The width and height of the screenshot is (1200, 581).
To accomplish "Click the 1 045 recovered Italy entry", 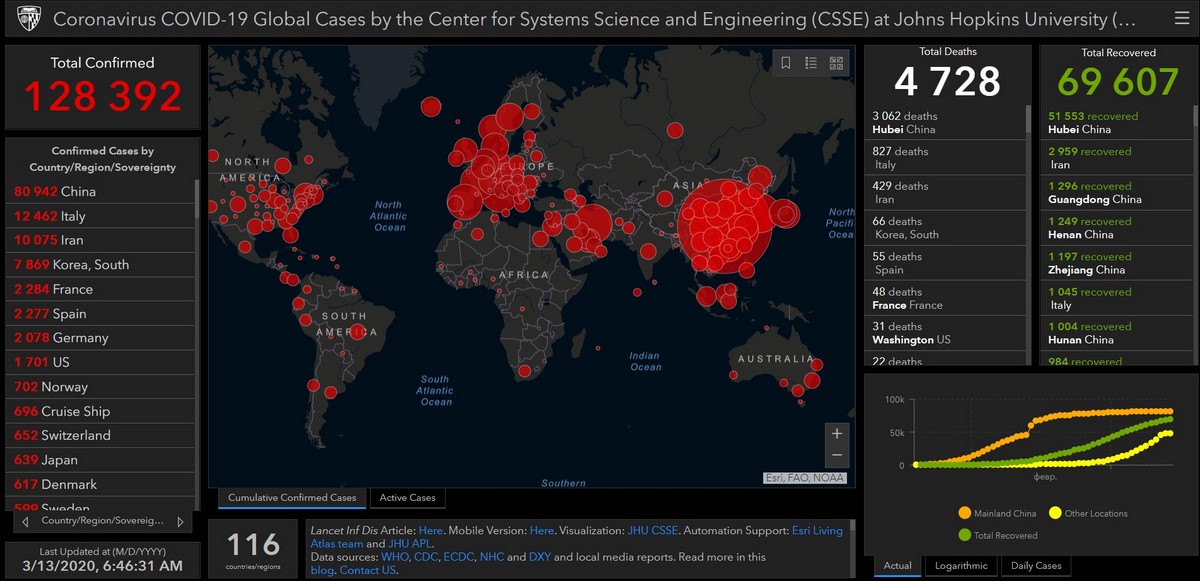I will 1117,298.
